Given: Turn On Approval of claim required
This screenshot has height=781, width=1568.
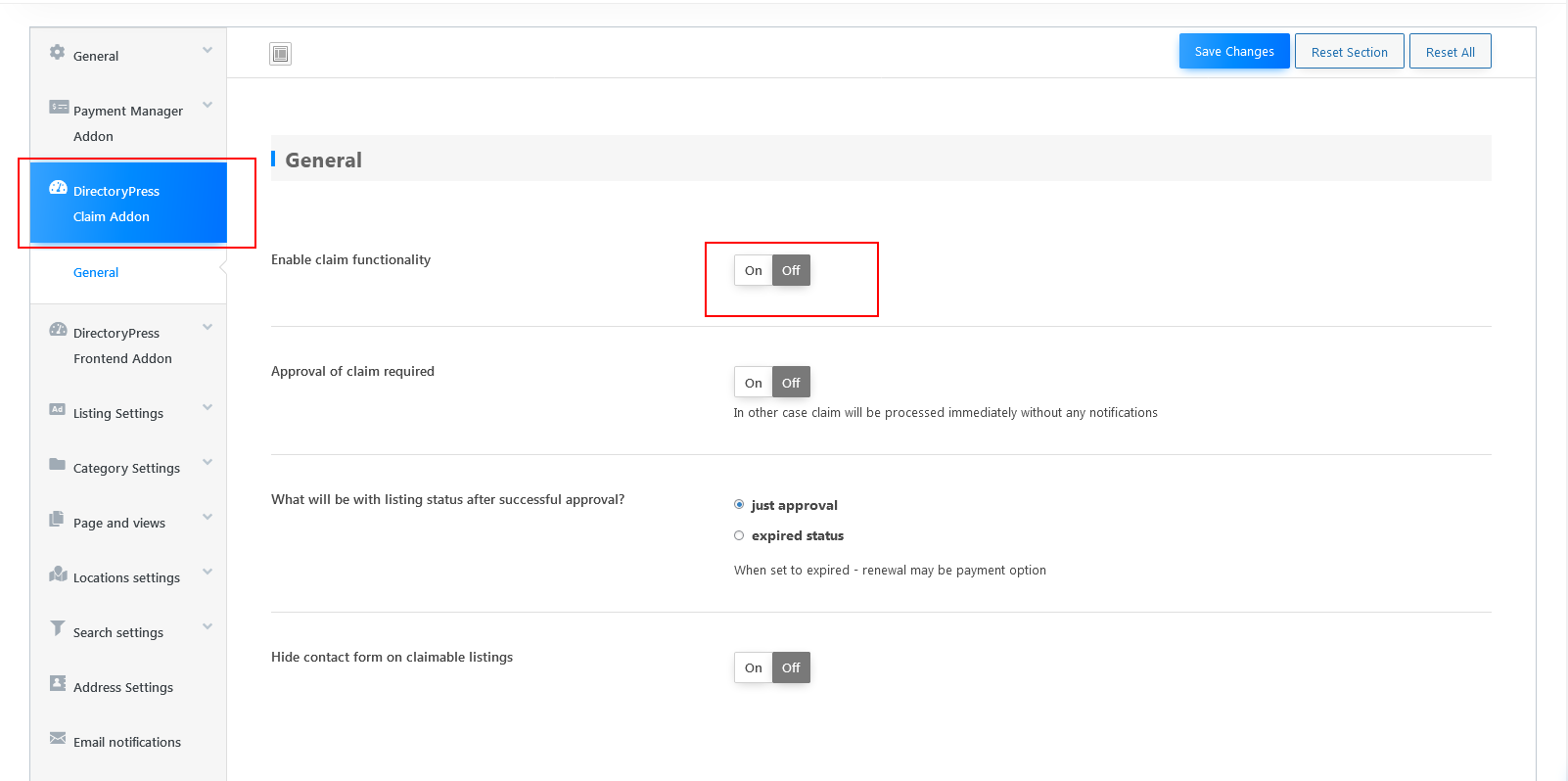Looking at the screenshot, I should coord(754,383).
